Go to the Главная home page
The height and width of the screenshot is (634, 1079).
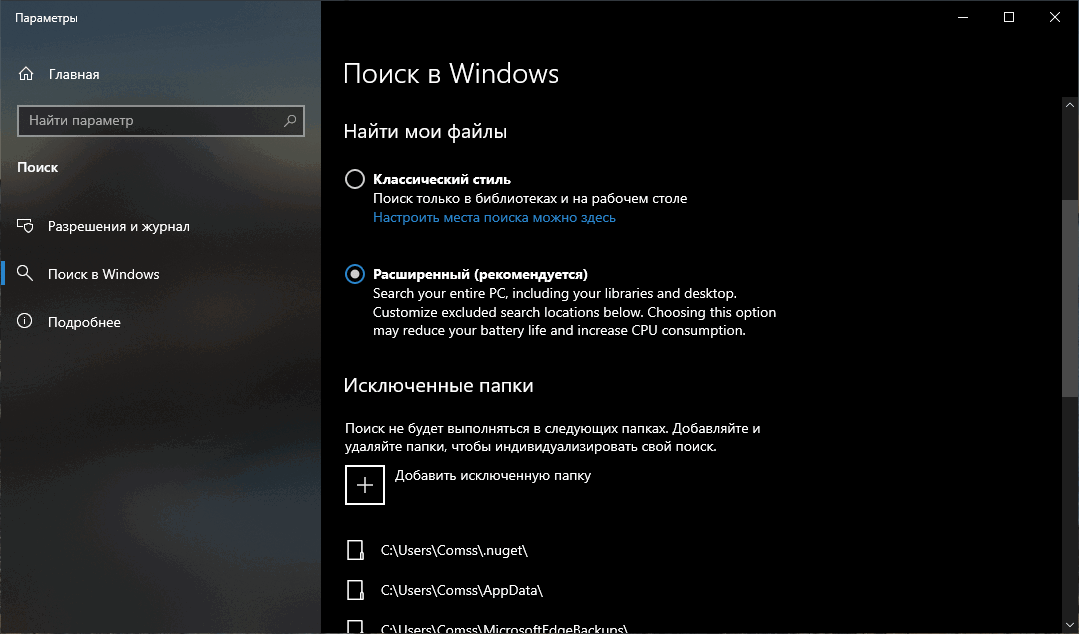[59, 74]
